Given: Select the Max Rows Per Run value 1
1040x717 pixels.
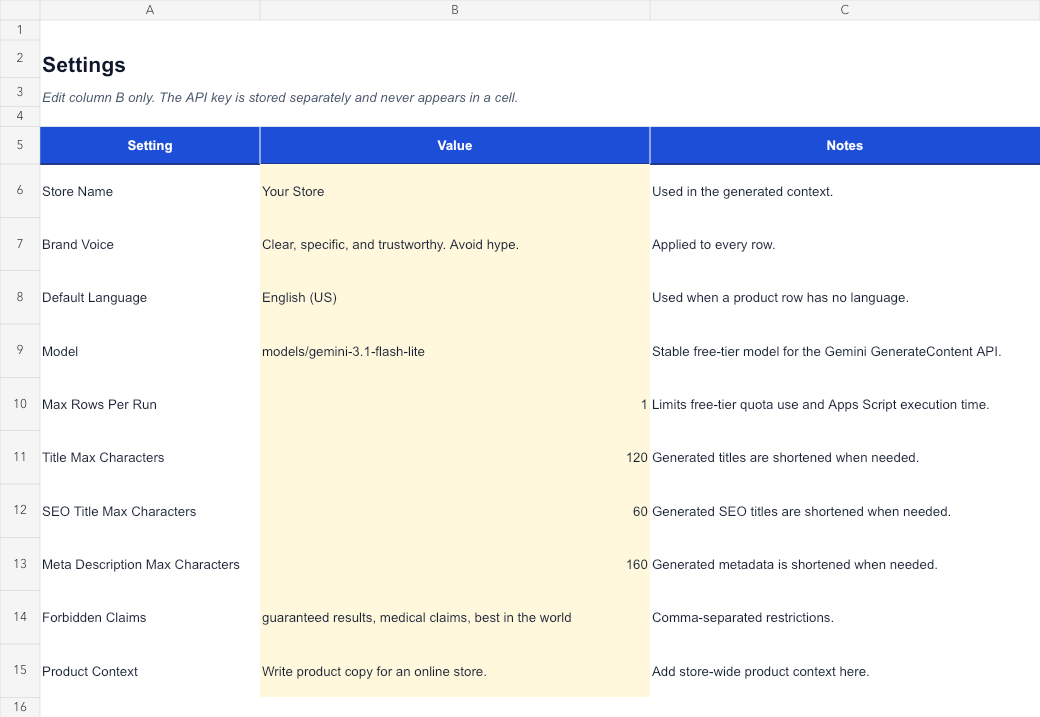Looking at the screenshot, I should [x=454, y=404].
